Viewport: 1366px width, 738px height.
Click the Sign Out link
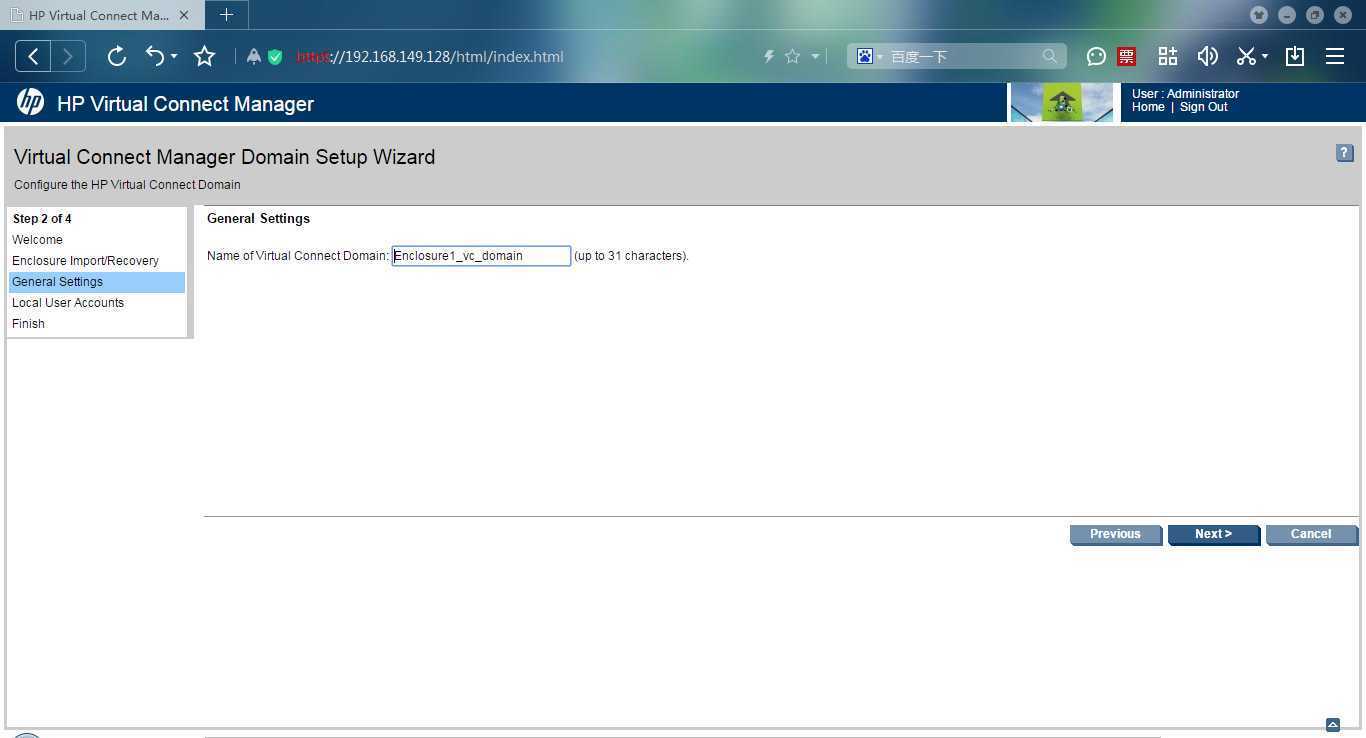(1204, 107)
